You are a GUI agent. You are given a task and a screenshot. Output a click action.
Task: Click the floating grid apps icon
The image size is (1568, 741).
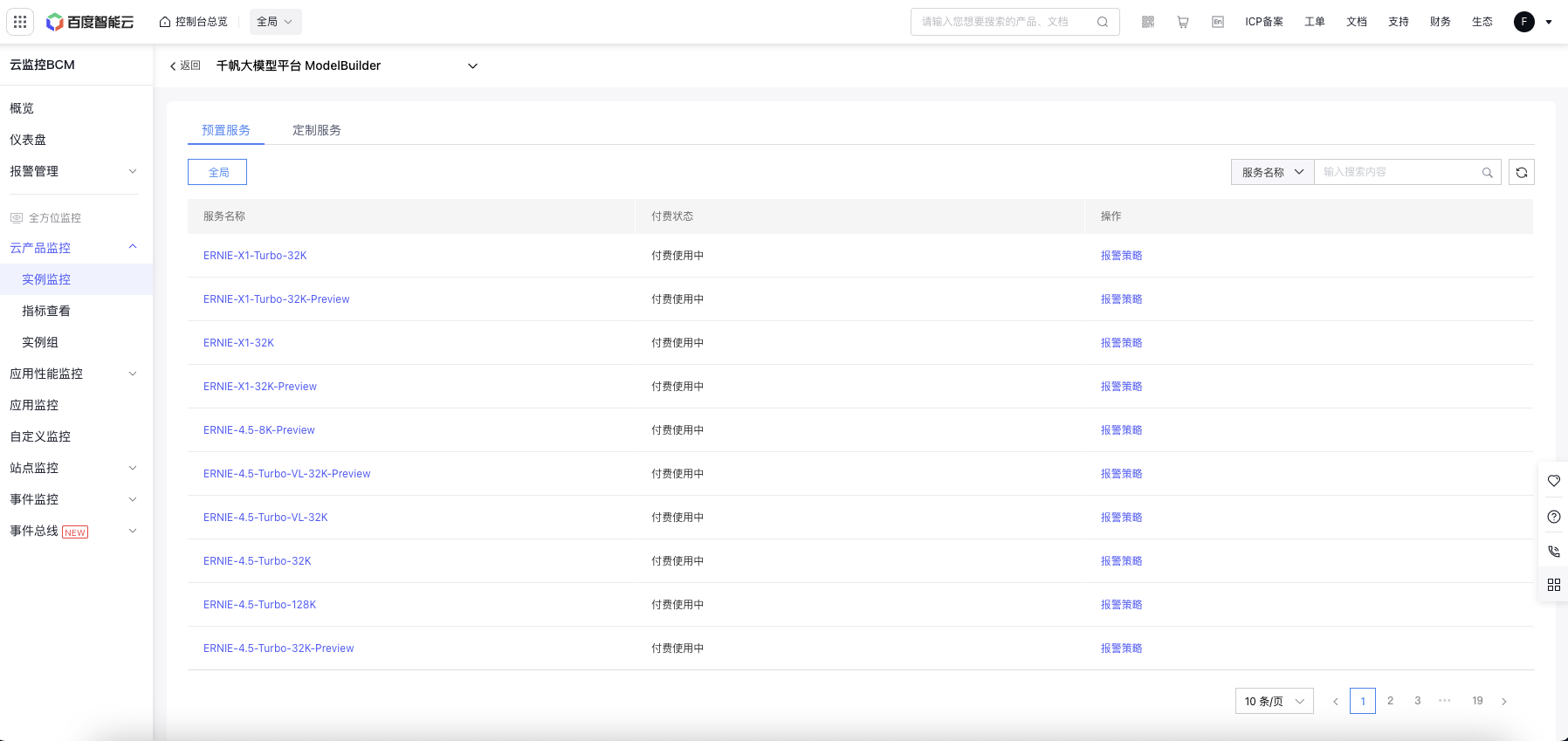coord(1554,585)
